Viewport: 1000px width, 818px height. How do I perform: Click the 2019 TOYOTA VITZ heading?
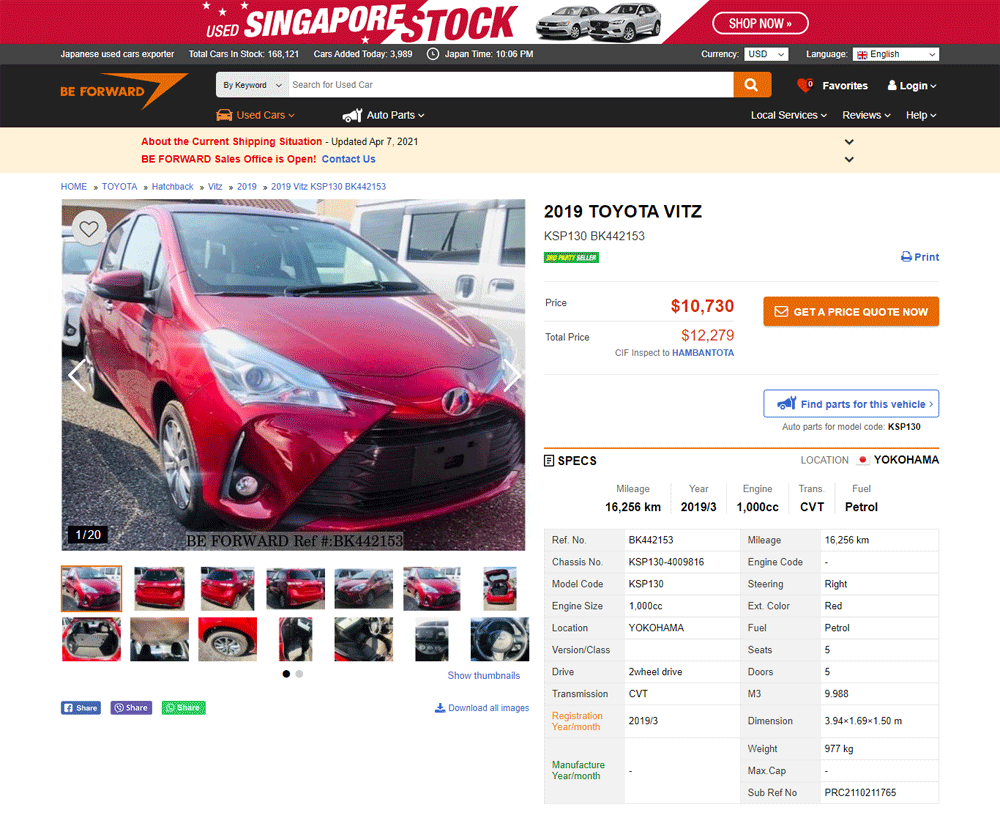[x=622, y=212]
